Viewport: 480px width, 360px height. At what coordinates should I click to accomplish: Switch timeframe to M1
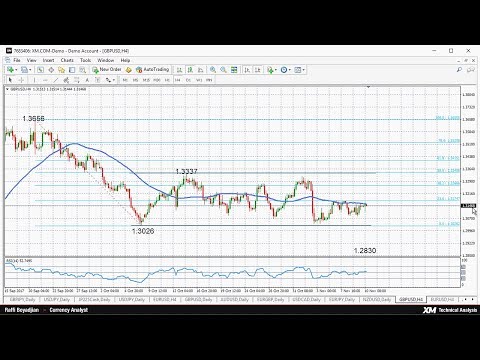[125, 80]
